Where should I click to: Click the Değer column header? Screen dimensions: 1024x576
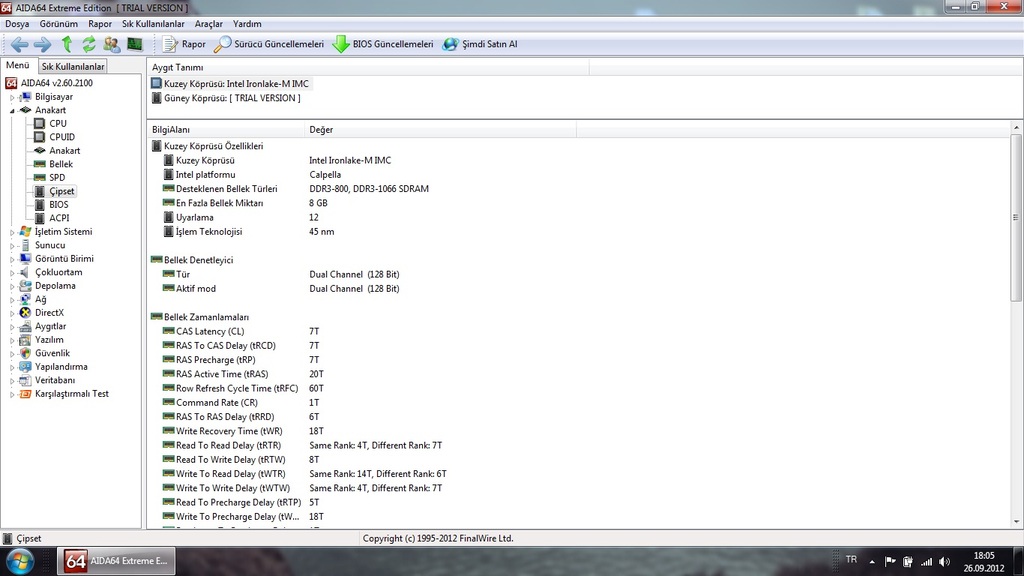(321, 130)
